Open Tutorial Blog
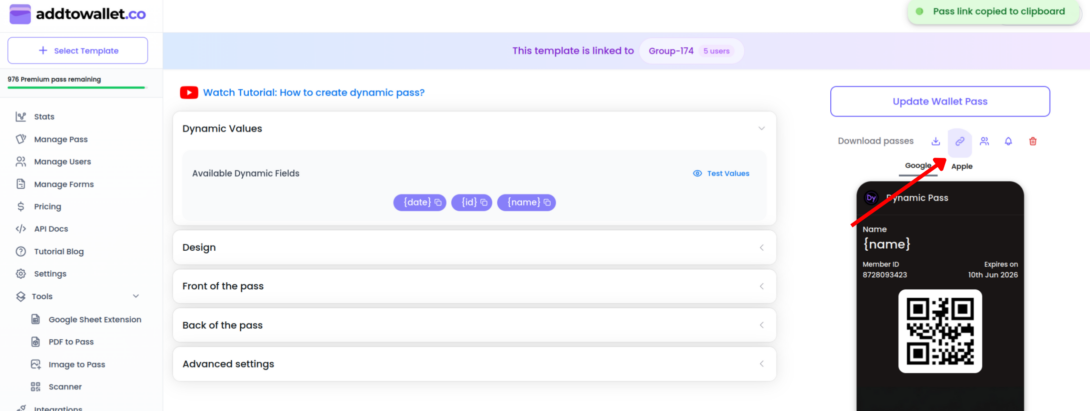Screen dimensions: 1090x411 [58, 252]
